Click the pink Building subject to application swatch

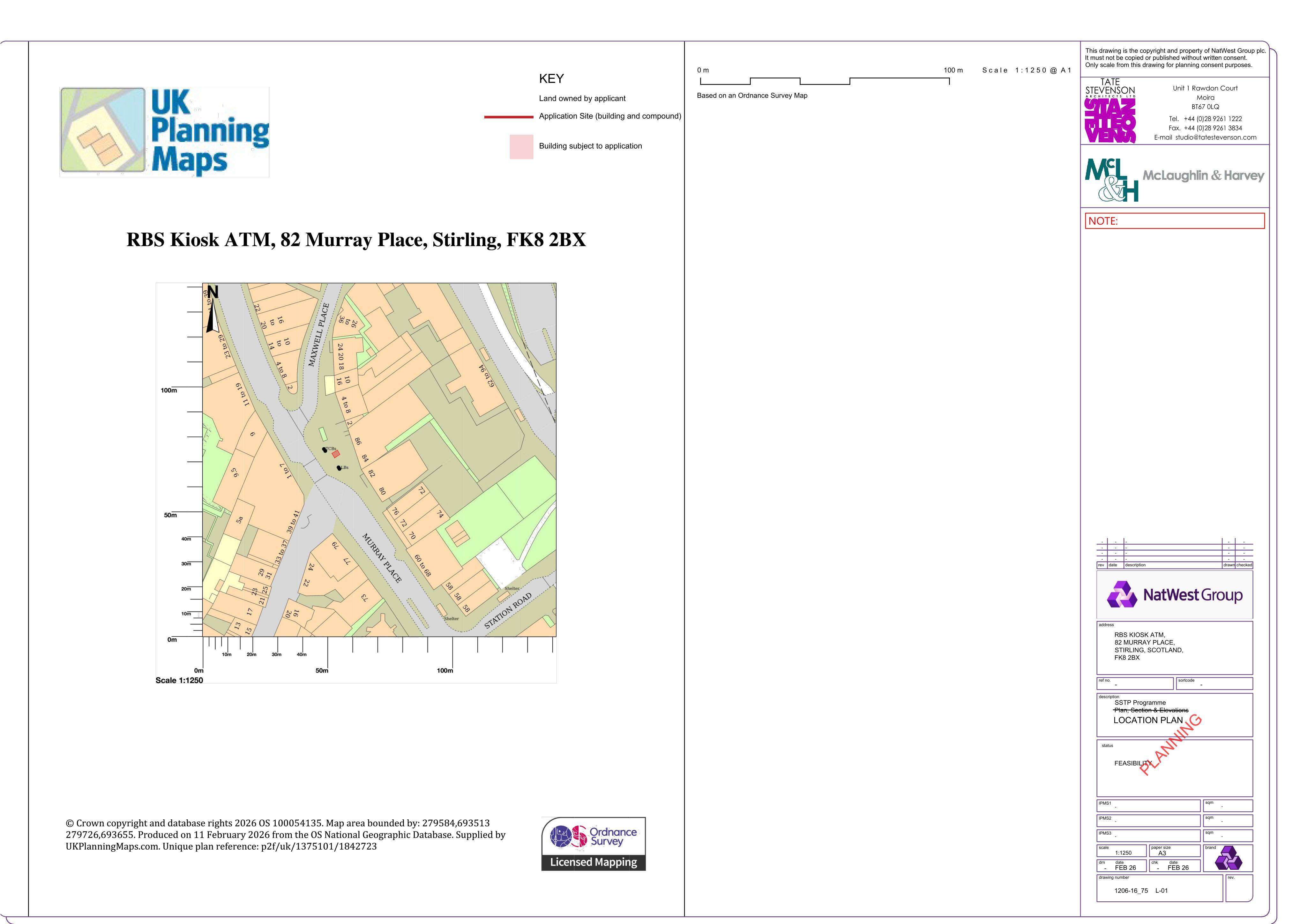point(521,146)
